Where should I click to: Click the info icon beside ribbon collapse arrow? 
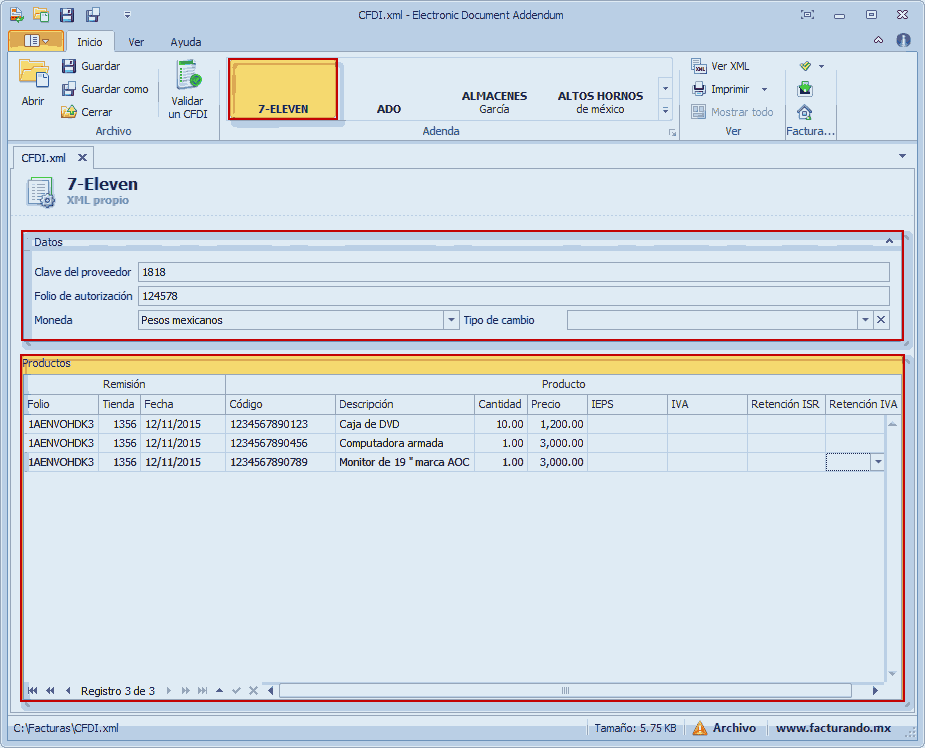[x=903, y=41]
